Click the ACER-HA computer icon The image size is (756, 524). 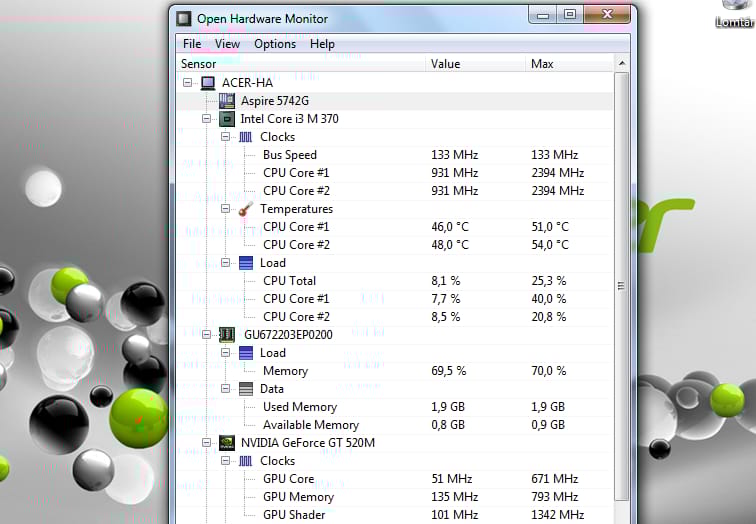click(208, 83)
